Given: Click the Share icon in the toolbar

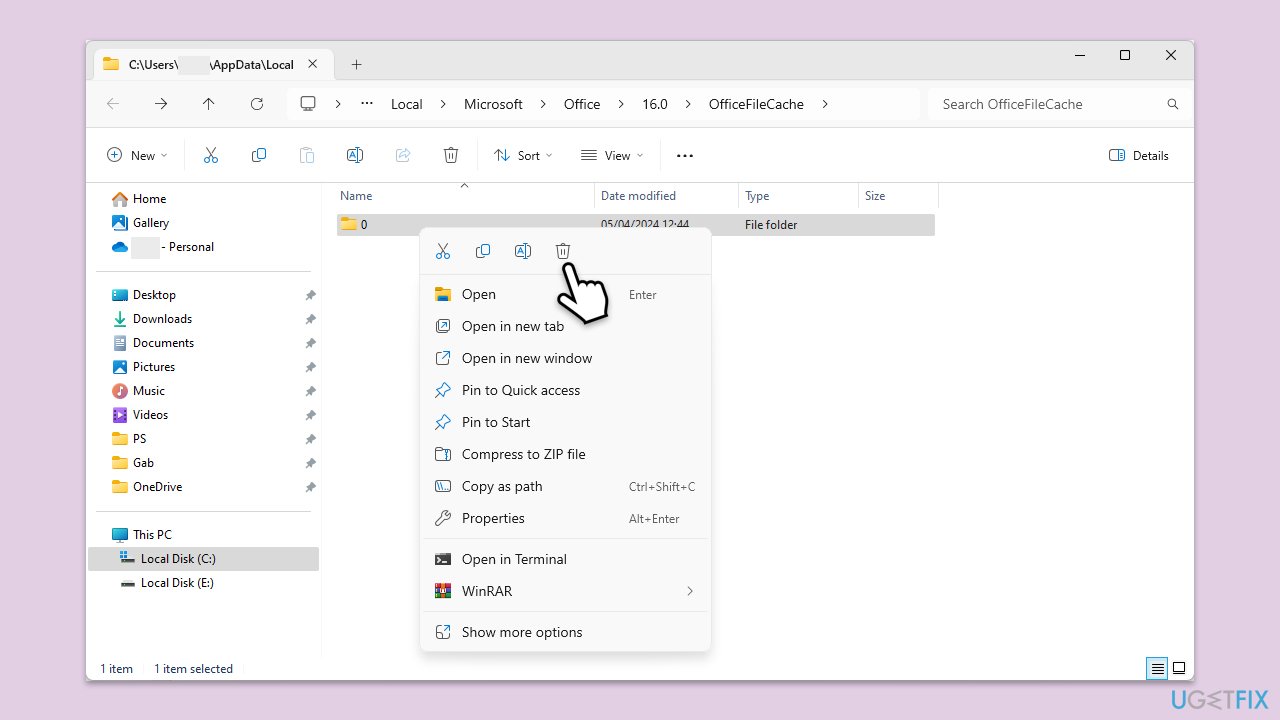Looking at the screenshot, I should point(403,155).
